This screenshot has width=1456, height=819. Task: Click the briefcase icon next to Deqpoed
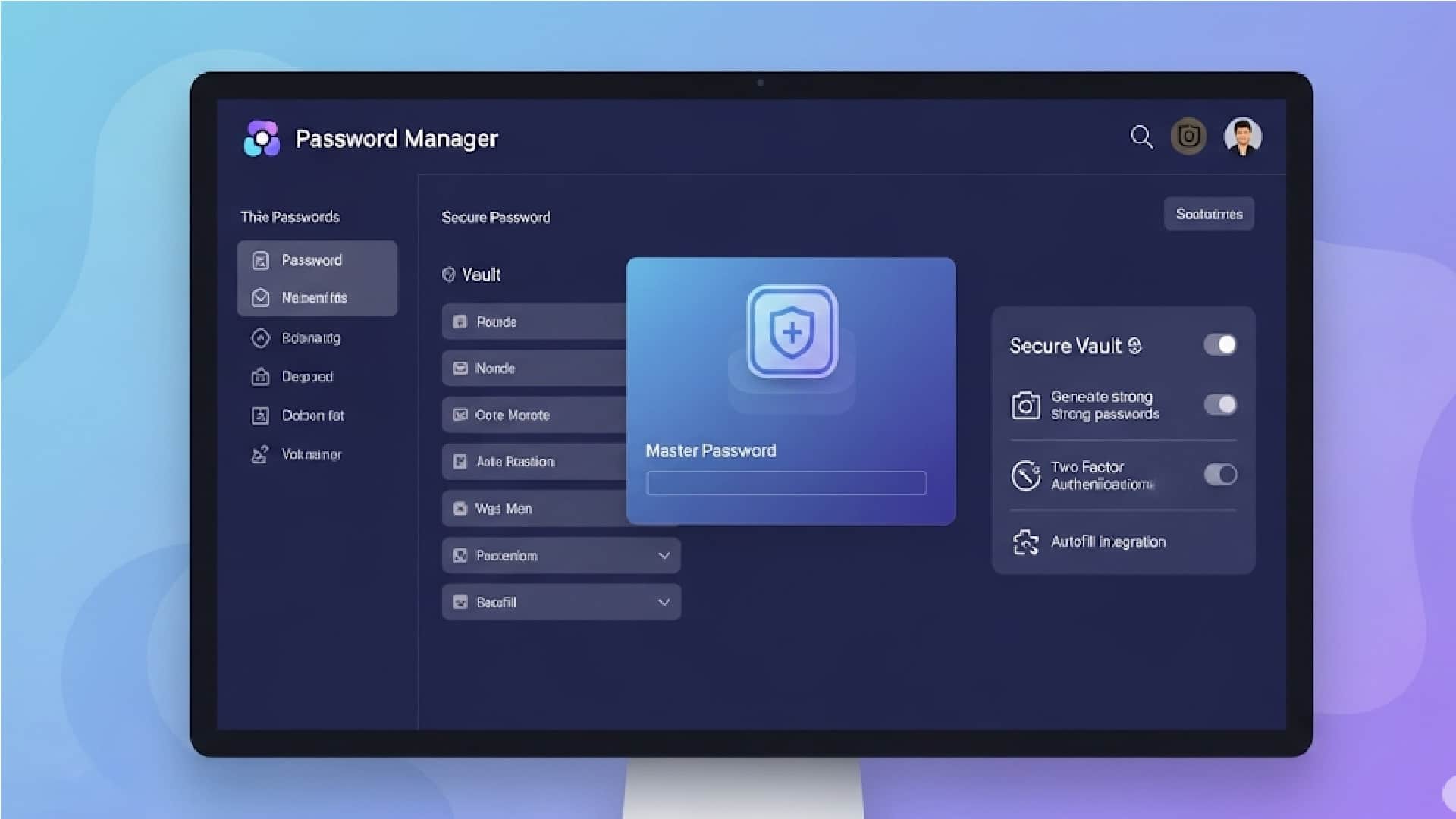click(x=261, y=377)
